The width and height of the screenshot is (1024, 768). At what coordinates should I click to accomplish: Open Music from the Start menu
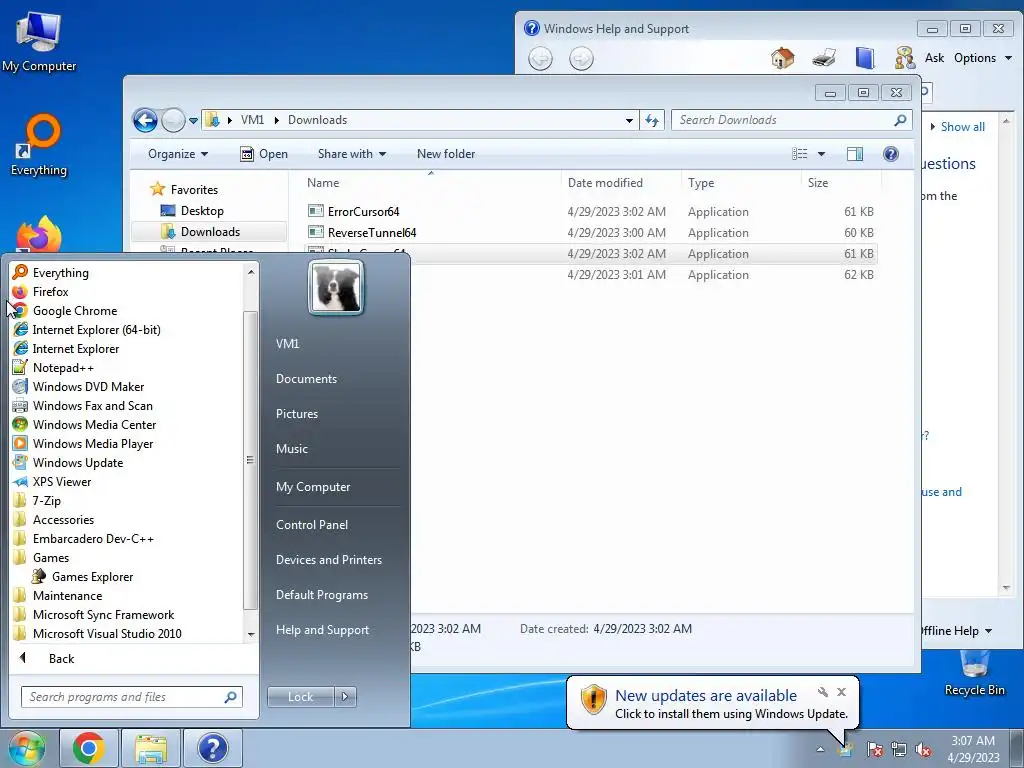coord(291,449)
